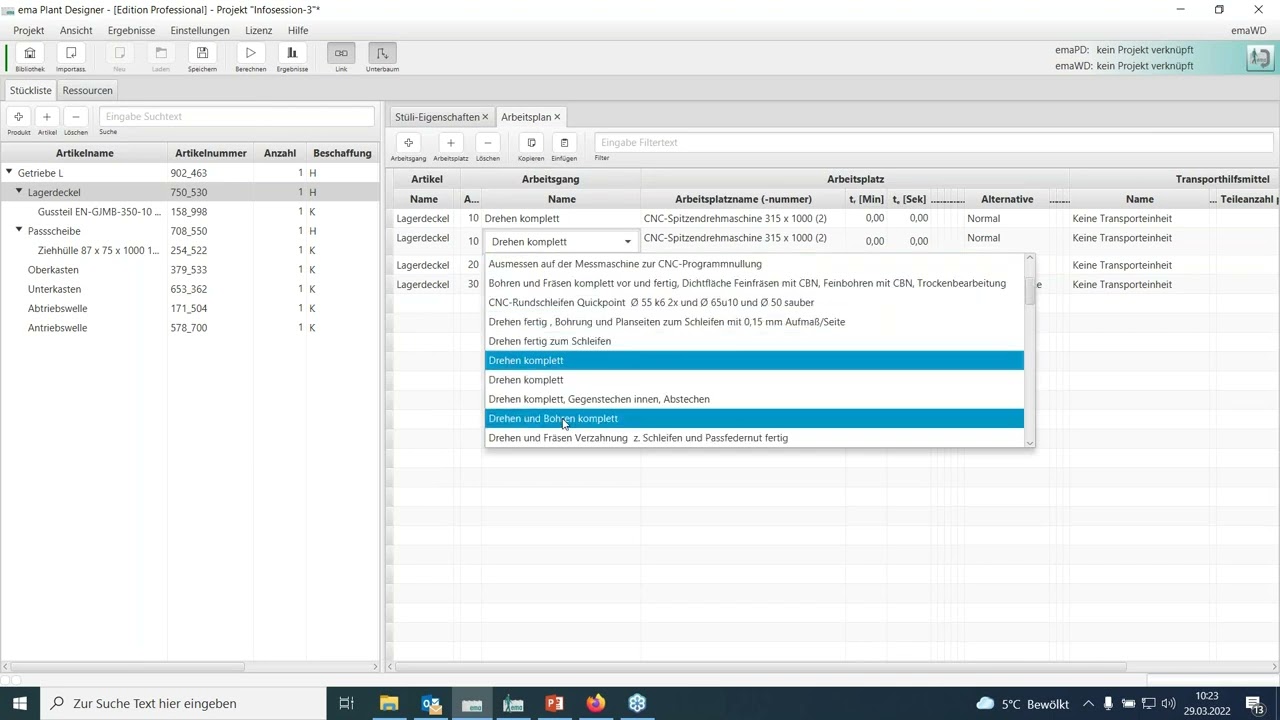This screenshot has width=1280, height=720.
Task: Add an Artikel with plus icon
Action: (47, 117)
